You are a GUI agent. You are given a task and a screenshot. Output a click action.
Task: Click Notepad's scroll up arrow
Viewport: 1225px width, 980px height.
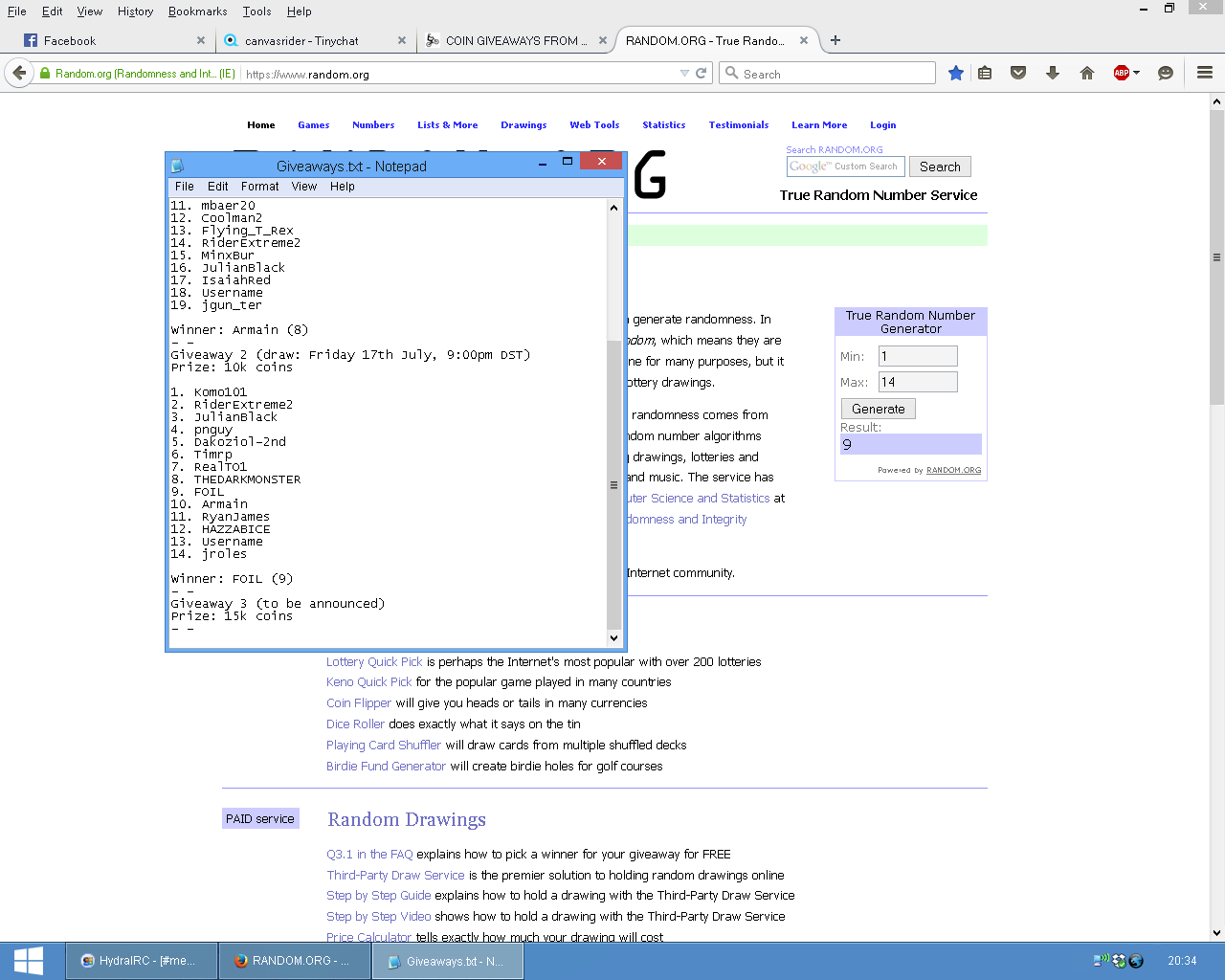tap(613, 207)
